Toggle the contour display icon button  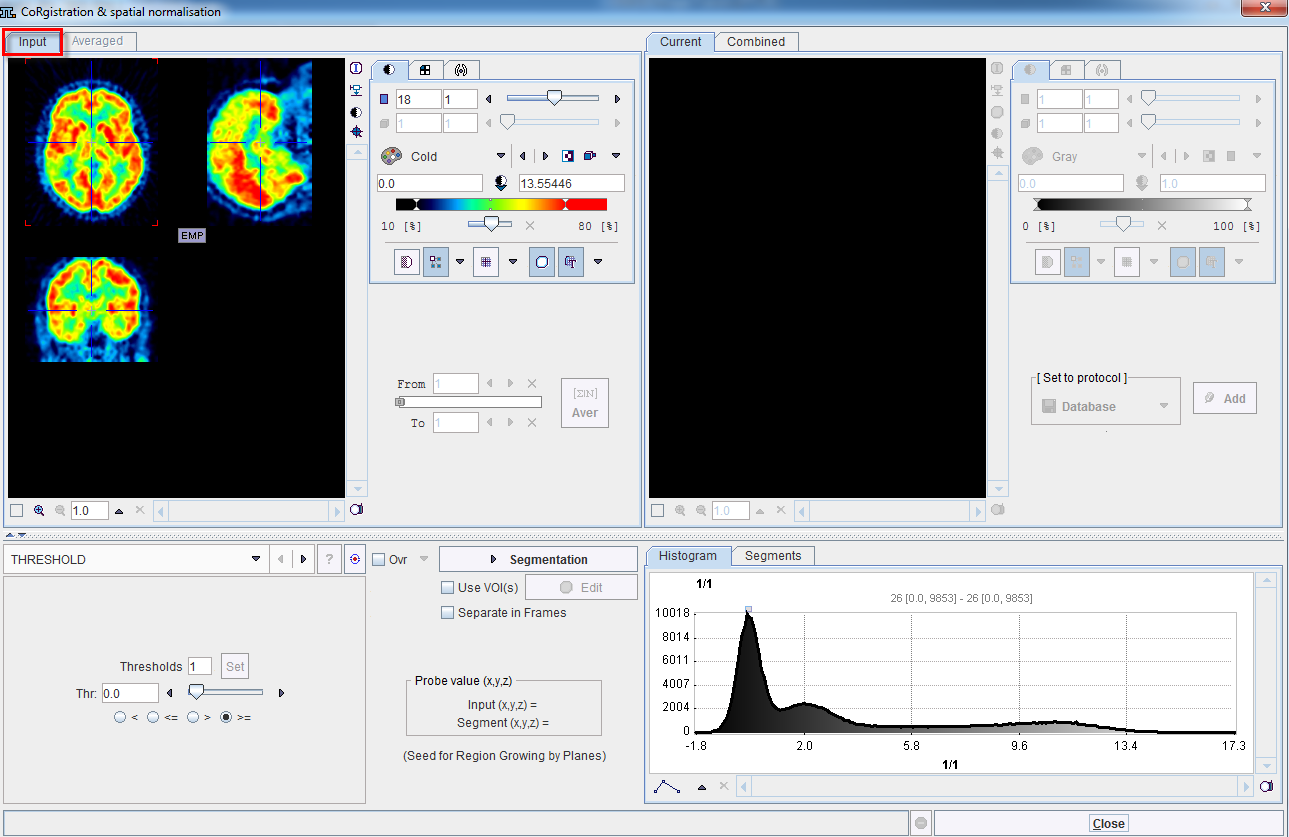click(542, 262)
